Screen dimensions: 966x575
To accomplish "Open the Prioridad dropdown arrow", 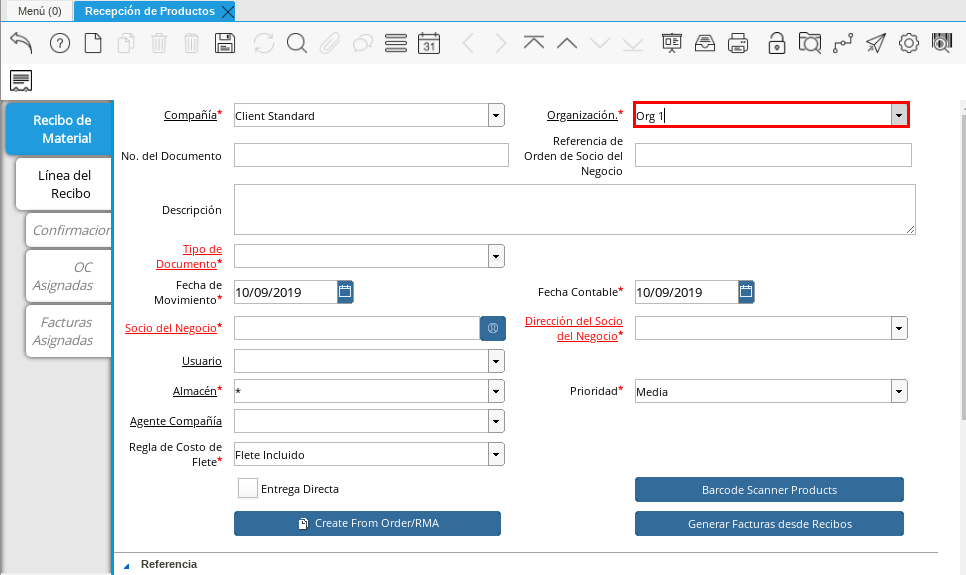I will point(899,392).
